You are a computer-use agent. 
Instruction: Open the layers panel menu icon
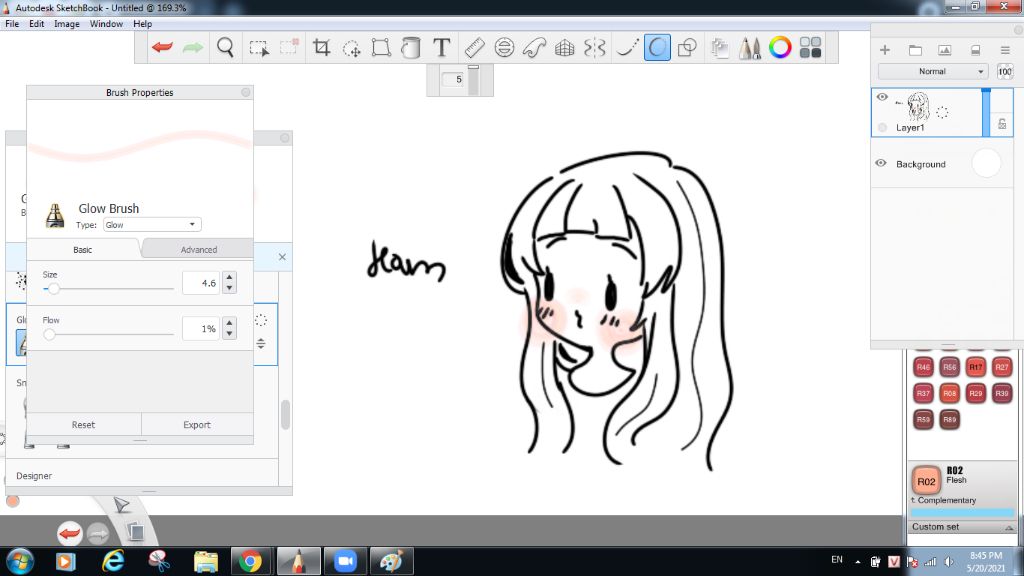point(1005,50)
